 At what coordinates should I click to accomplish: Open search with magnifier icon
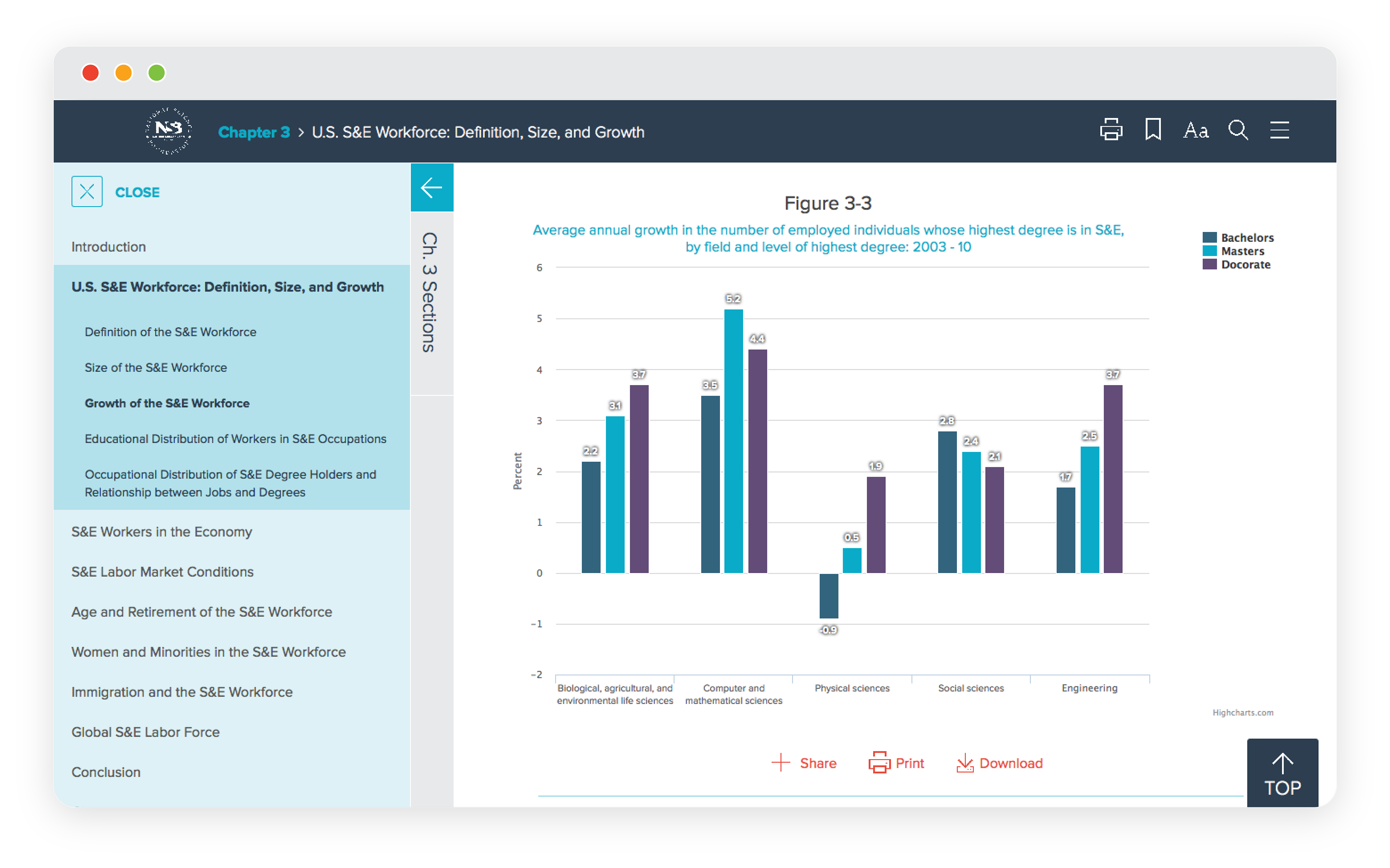click(1238, 130)
